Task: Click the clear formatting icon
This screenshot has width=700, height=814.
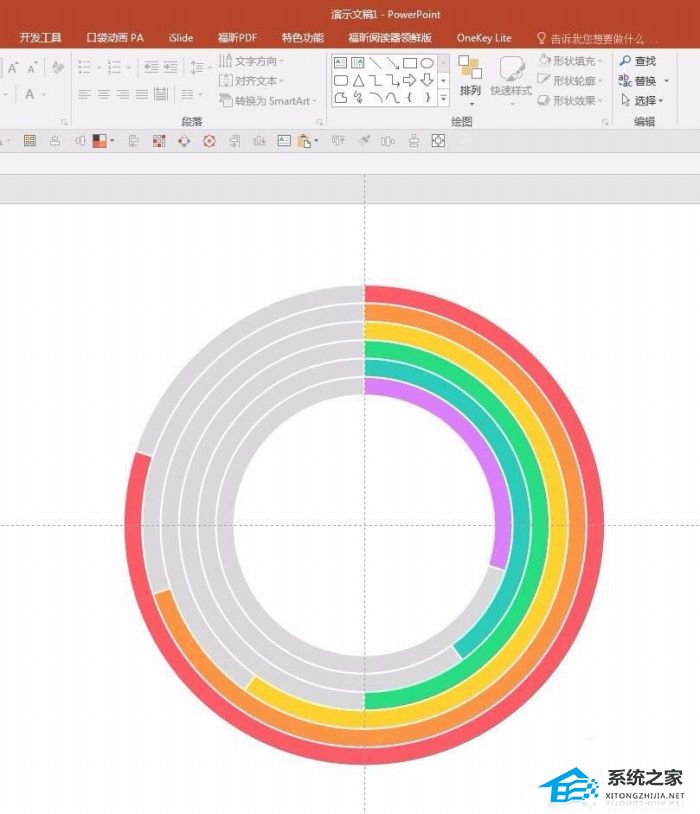Action: point(58,67)
